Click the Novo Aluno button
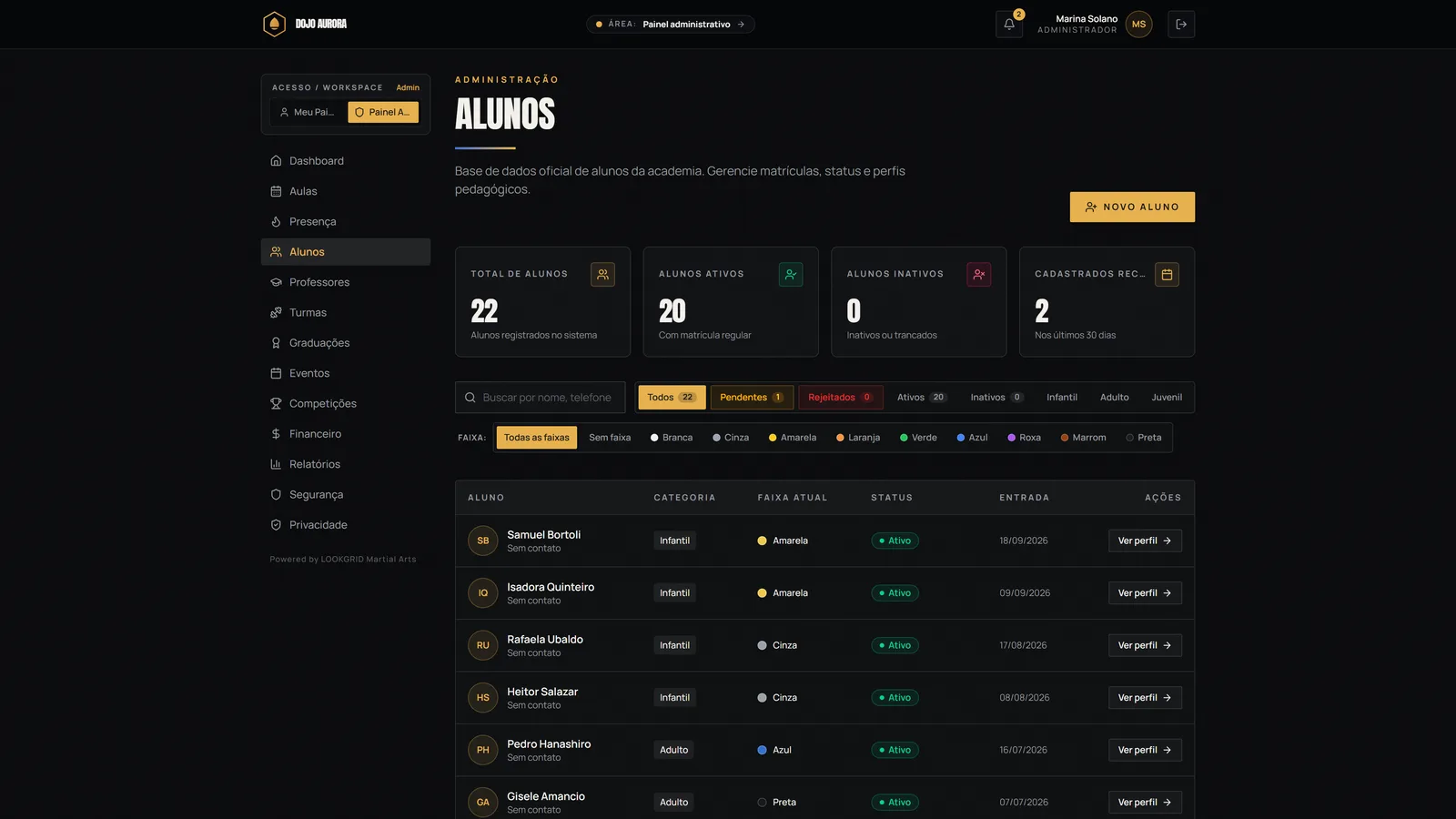1456x819 pixels. point(1132,207)
